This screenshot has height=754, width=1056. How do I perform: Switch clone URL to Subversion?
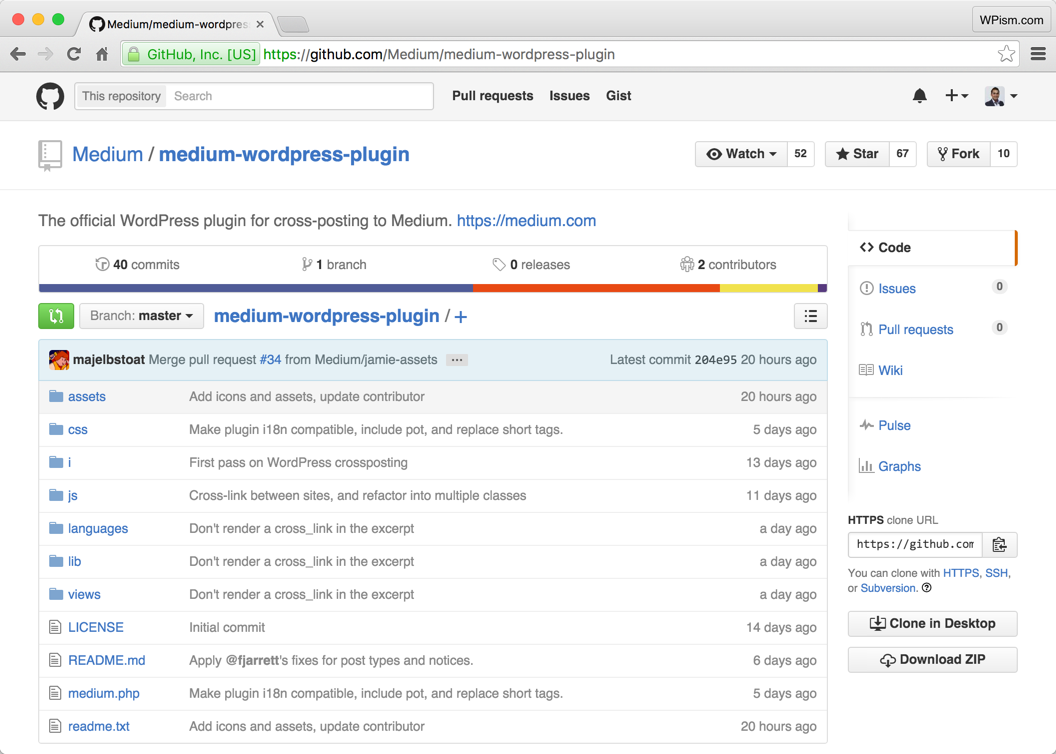tap(888, 588)
